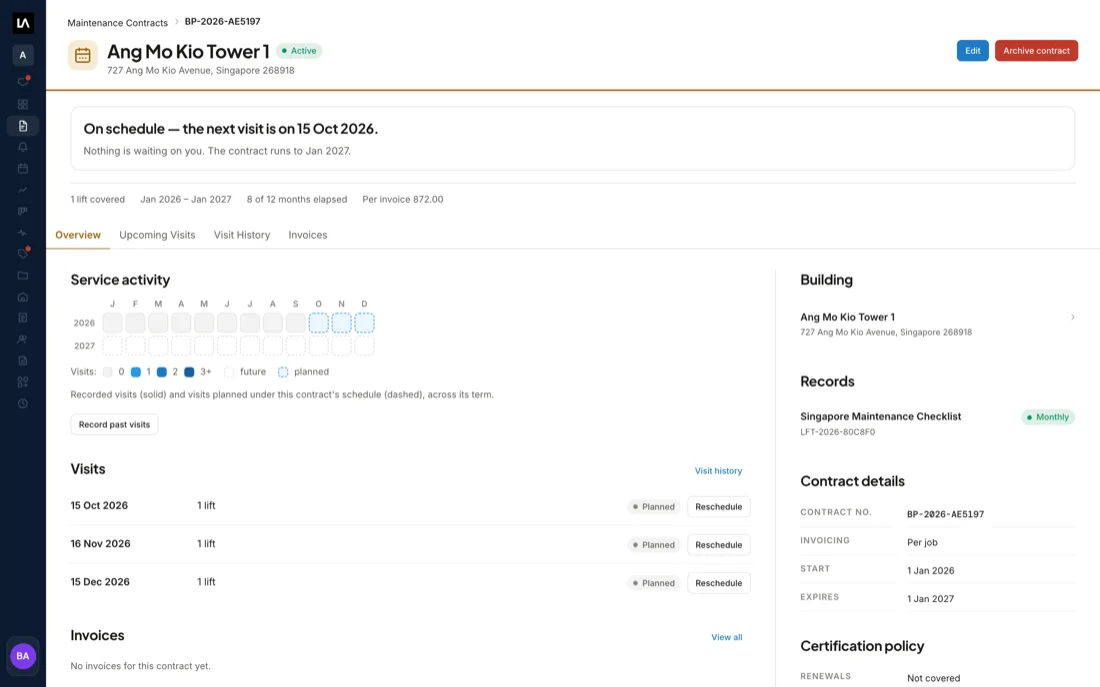Click the 'Per job' invoicing value
This screenshot has height=687, width=1100.
(x=922, y=542)
